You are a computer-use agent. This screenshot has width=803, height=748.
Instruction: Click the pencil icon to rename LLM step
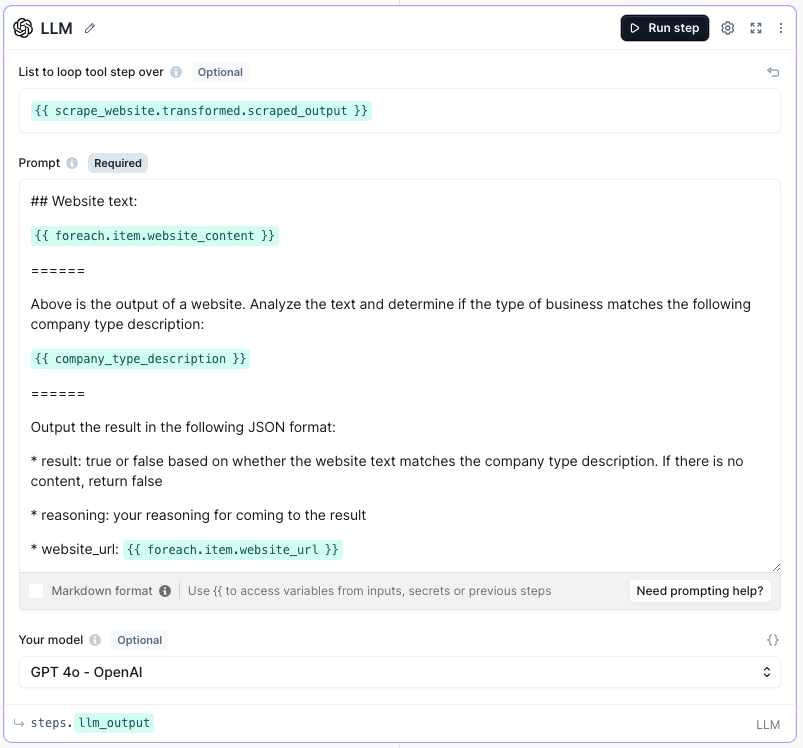coord(90,28)
